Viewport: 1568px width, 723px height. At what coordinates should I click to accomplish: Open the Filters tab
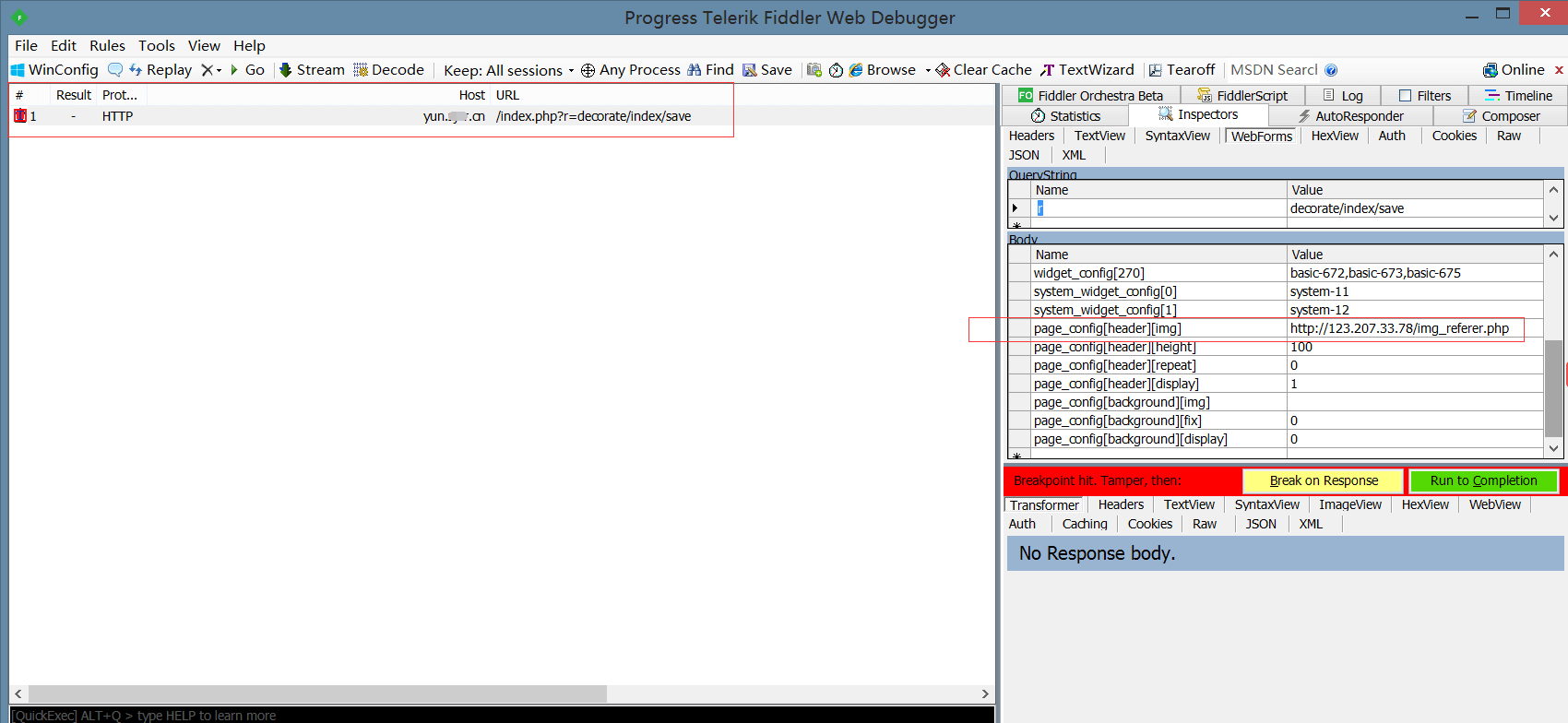coord(1425,96)
